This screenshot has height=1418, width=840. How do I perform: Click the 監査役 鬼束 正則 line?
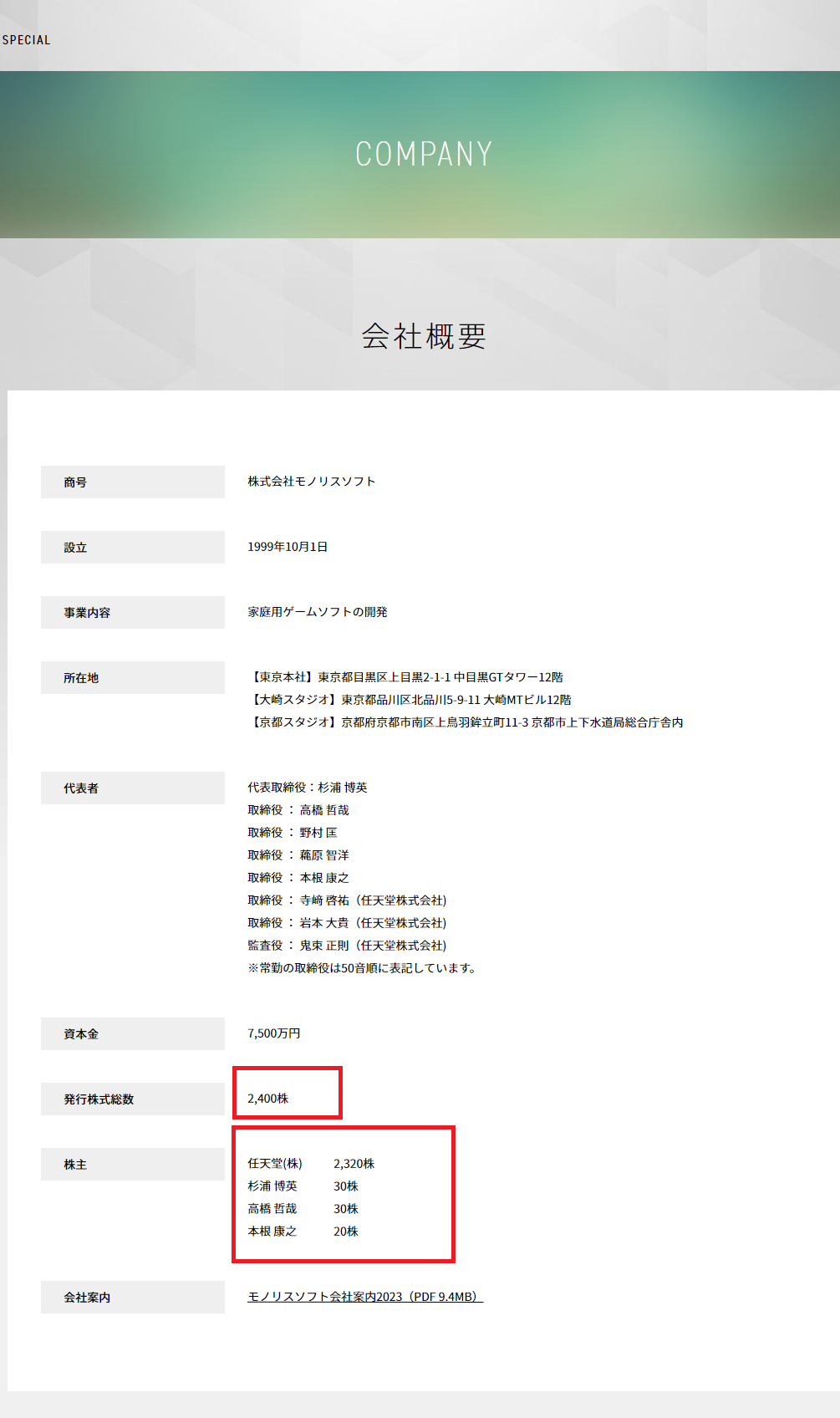348,946
